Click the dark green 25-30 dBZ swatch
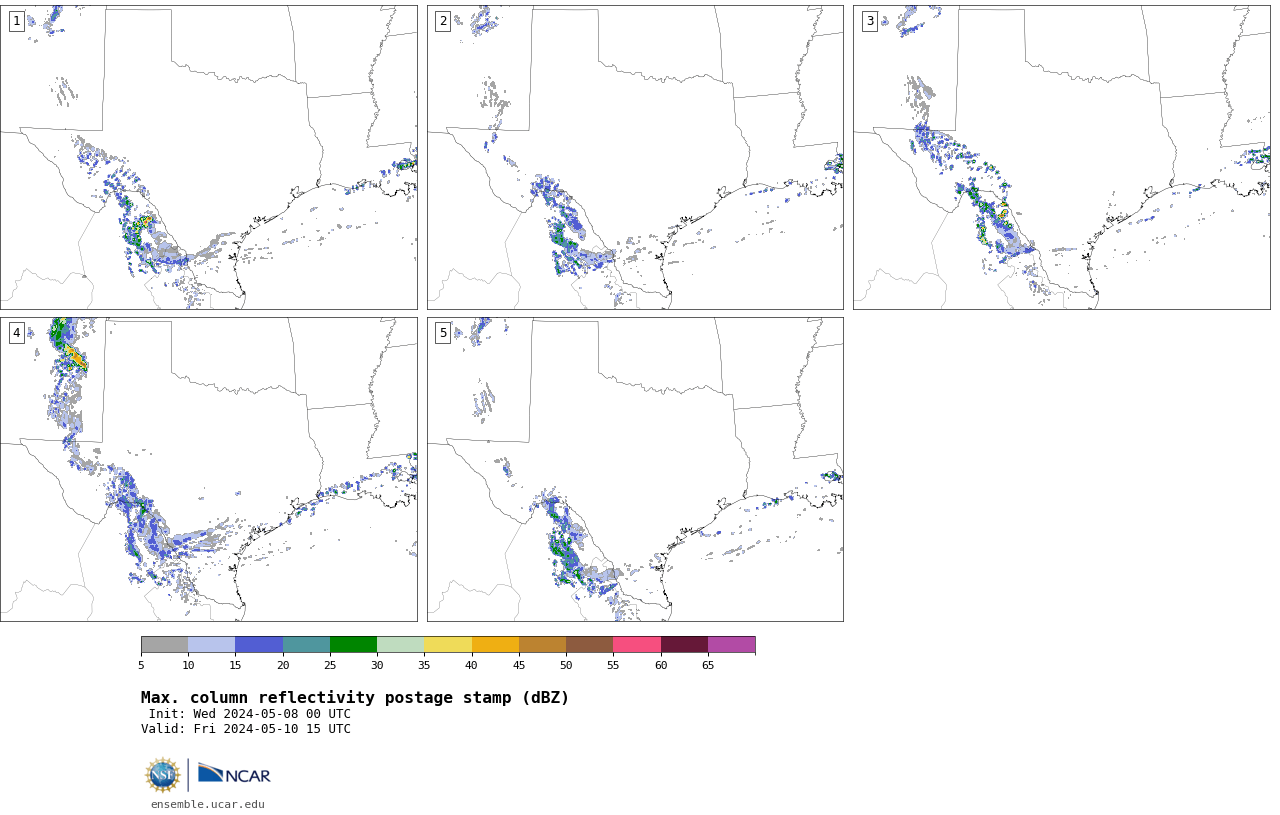The height and width of the screenshot is (815, 1280). (x=353, y=644)
